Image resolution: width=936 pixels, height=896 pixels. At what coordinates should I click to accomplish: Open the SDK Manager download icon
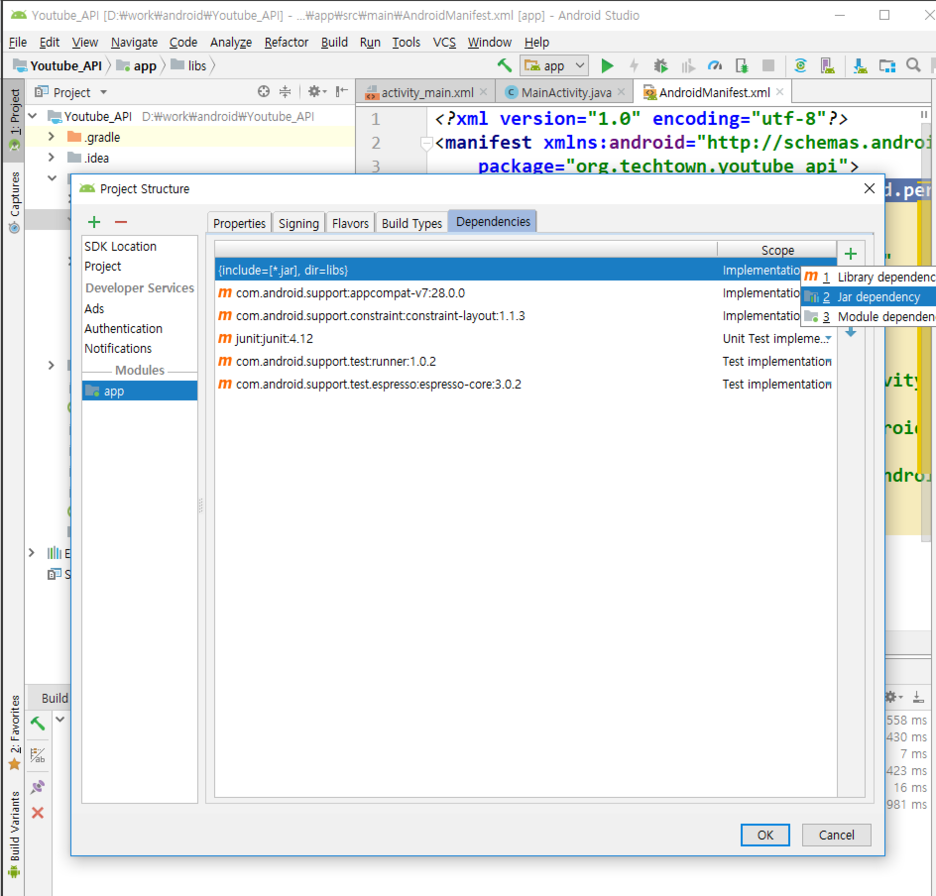point(860,66)
